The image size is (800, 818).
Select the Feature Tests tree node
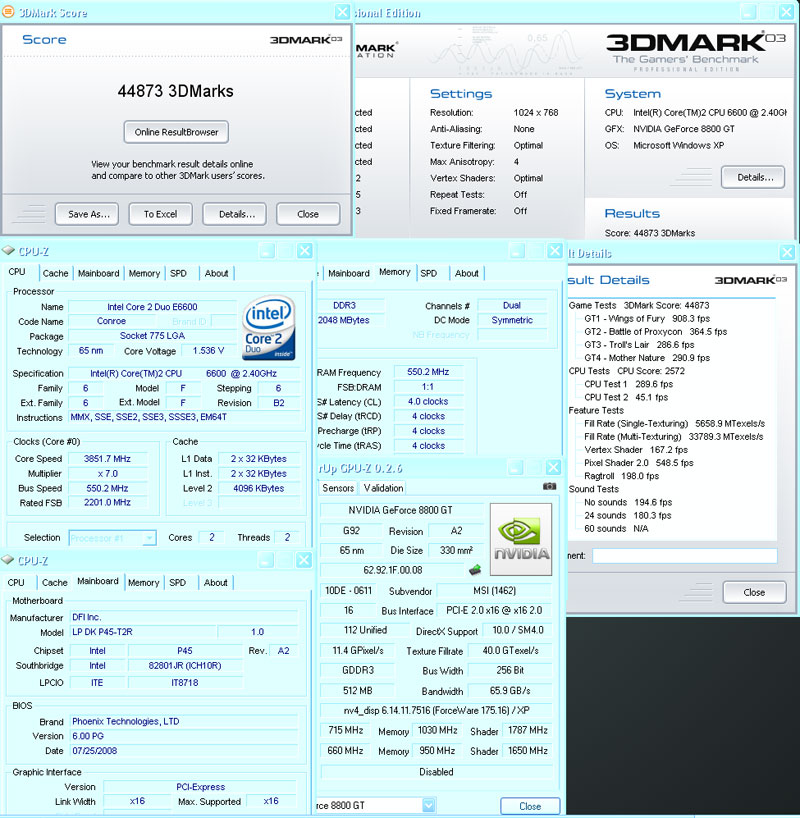(596, 411)
